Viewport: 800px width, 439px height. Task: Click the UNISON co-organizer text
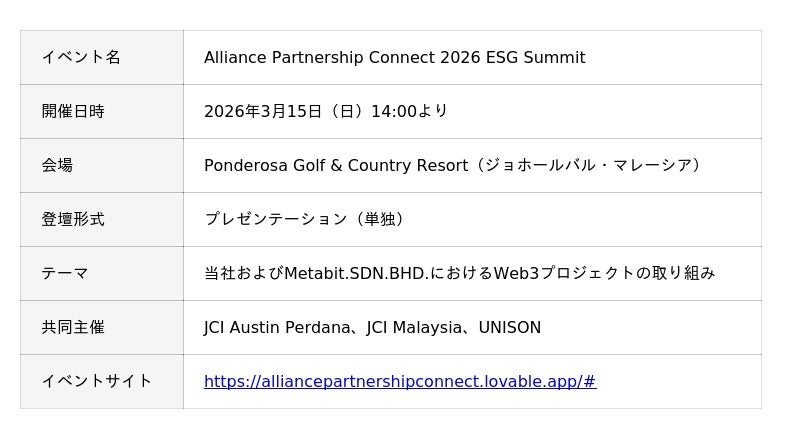[x=509, y=327]
